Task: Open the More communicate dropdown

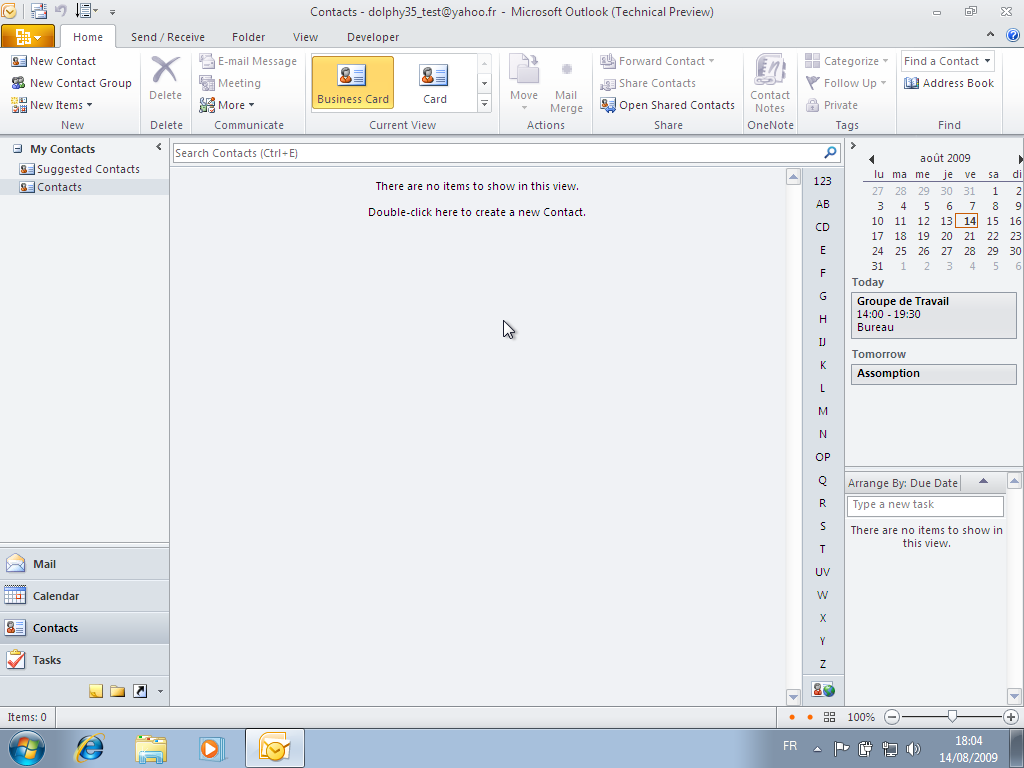Action: click(227, 105)
